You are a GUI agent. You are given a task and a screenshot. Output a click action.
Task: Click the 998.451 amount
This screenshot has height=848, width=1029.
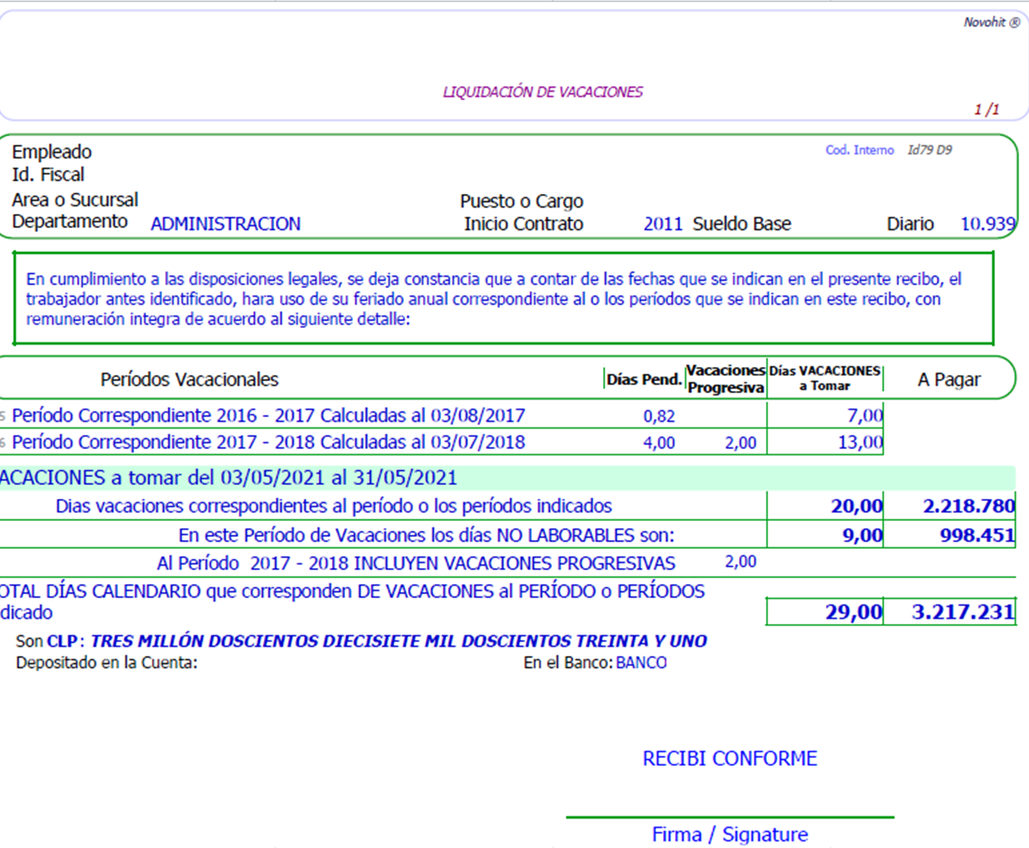coord(977,535)
